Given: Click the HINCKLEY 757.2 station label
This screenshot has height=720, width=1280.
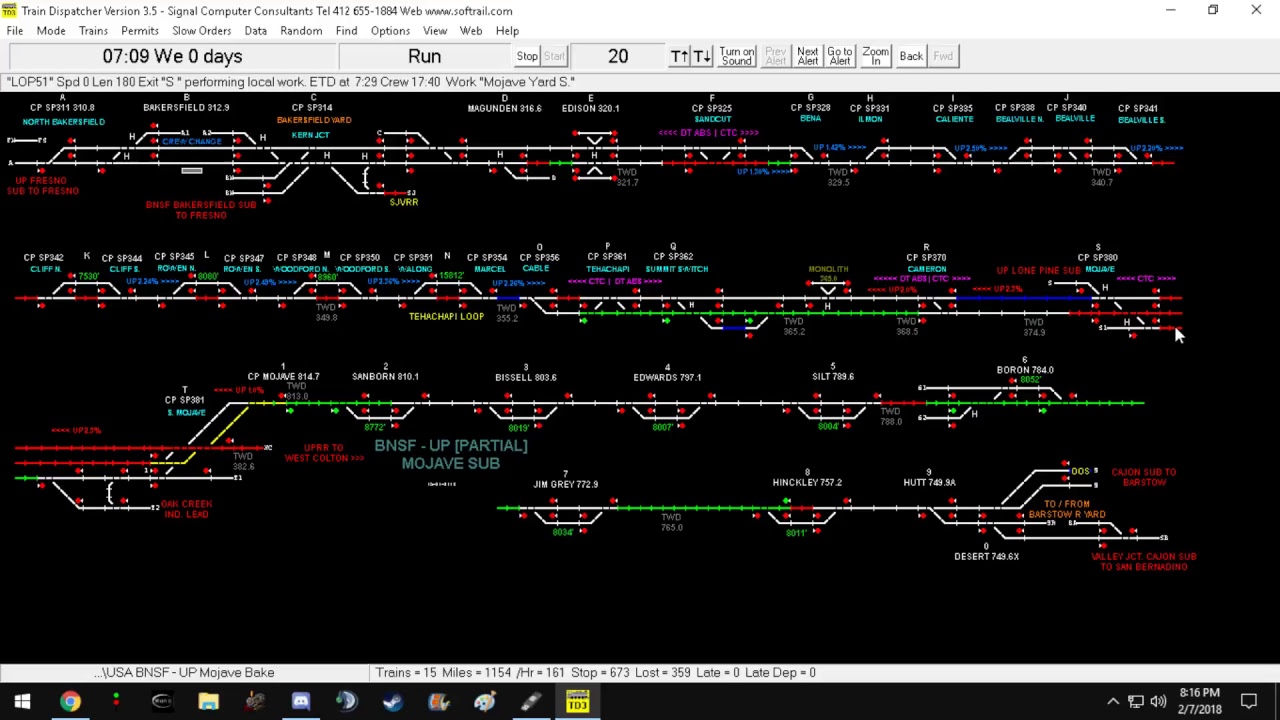Looking at the screenshot, I should 807,482.
